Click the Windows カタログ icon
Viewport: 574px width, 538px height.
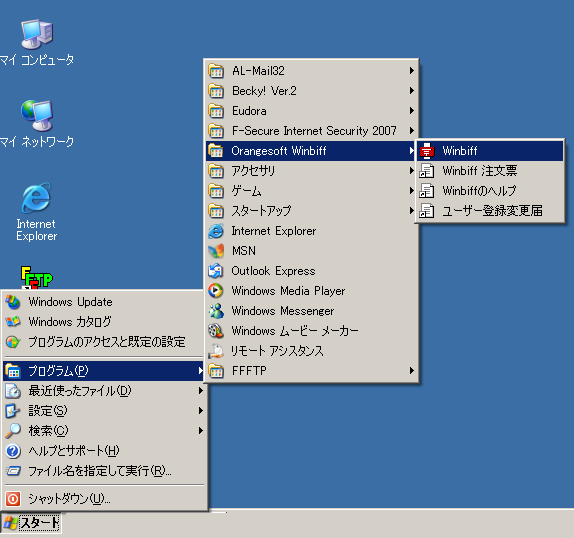point(13,322)
